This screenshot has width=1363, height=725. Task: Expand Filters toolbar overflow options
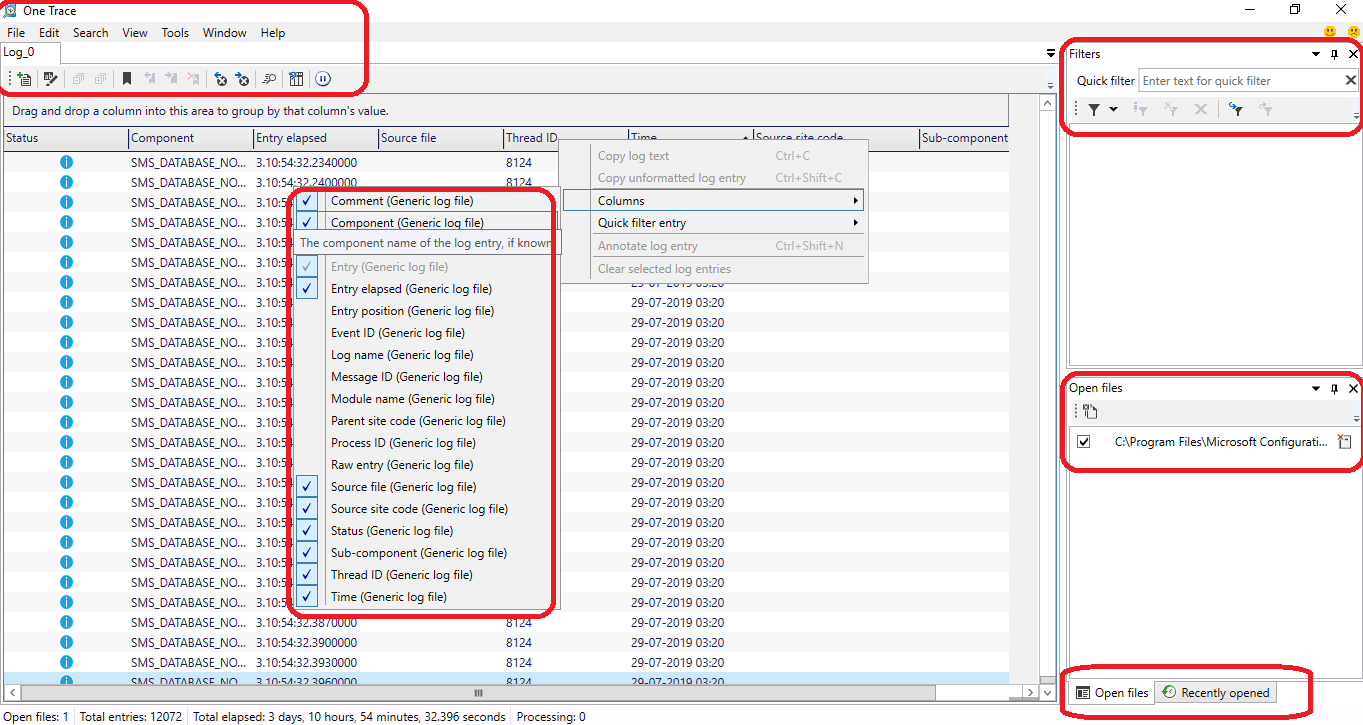[1357, 115]
